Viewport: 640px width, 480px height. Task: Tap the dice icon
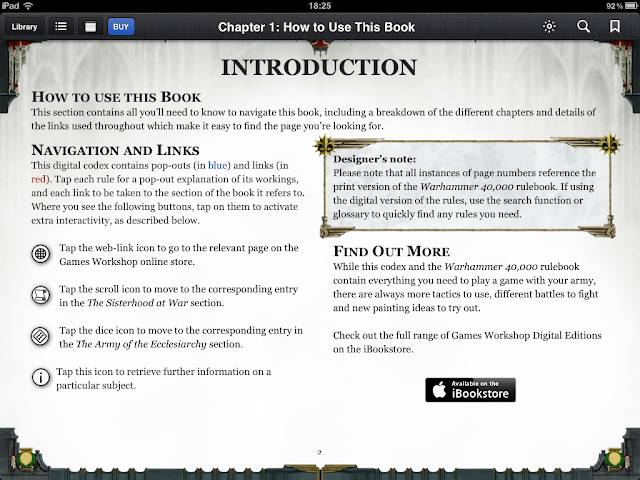40,336
